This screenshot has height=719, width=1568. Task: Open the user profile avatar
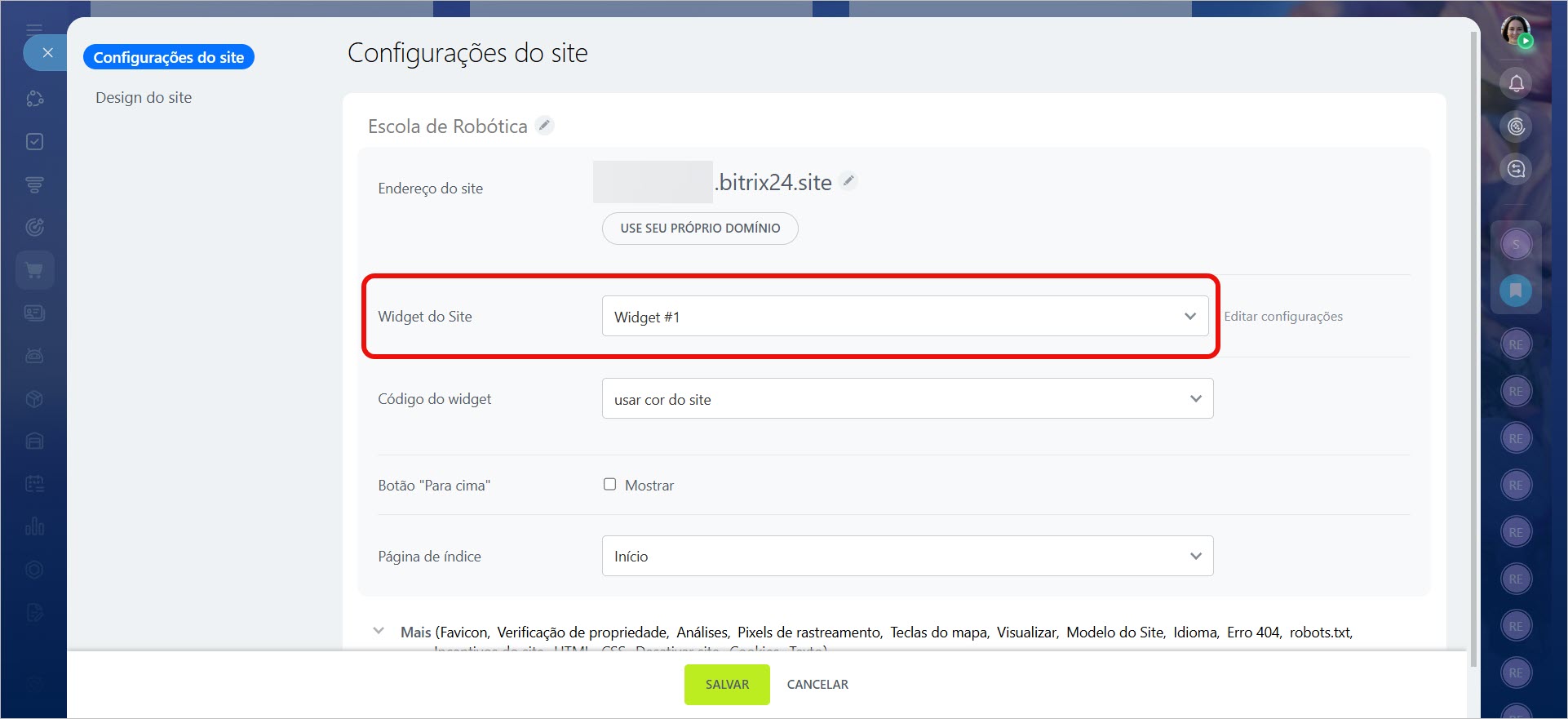[x=1516, y=31]
